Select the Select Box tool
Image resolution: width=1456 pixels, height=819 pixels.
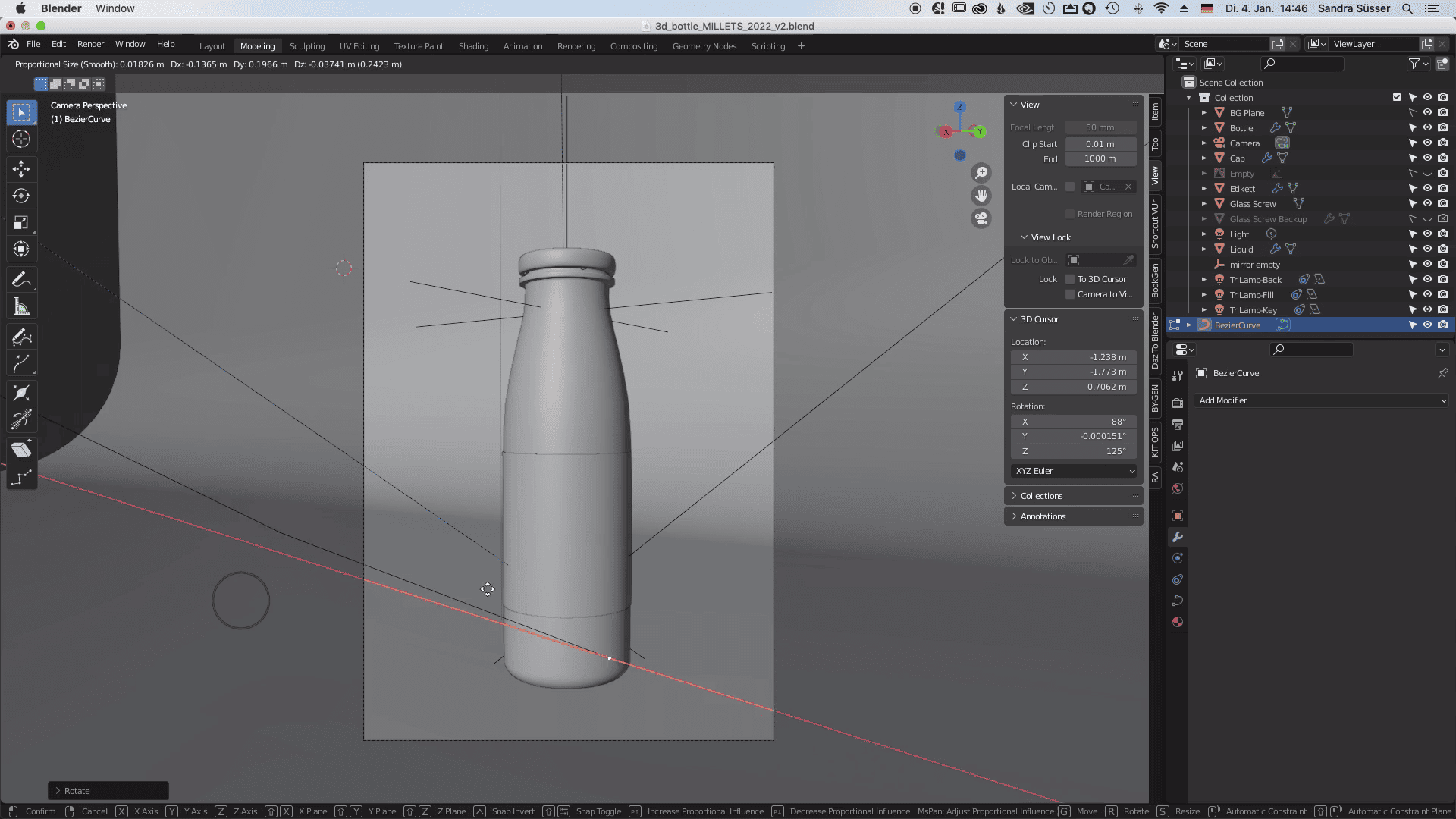pyautogui.click(x=21, y=112)
